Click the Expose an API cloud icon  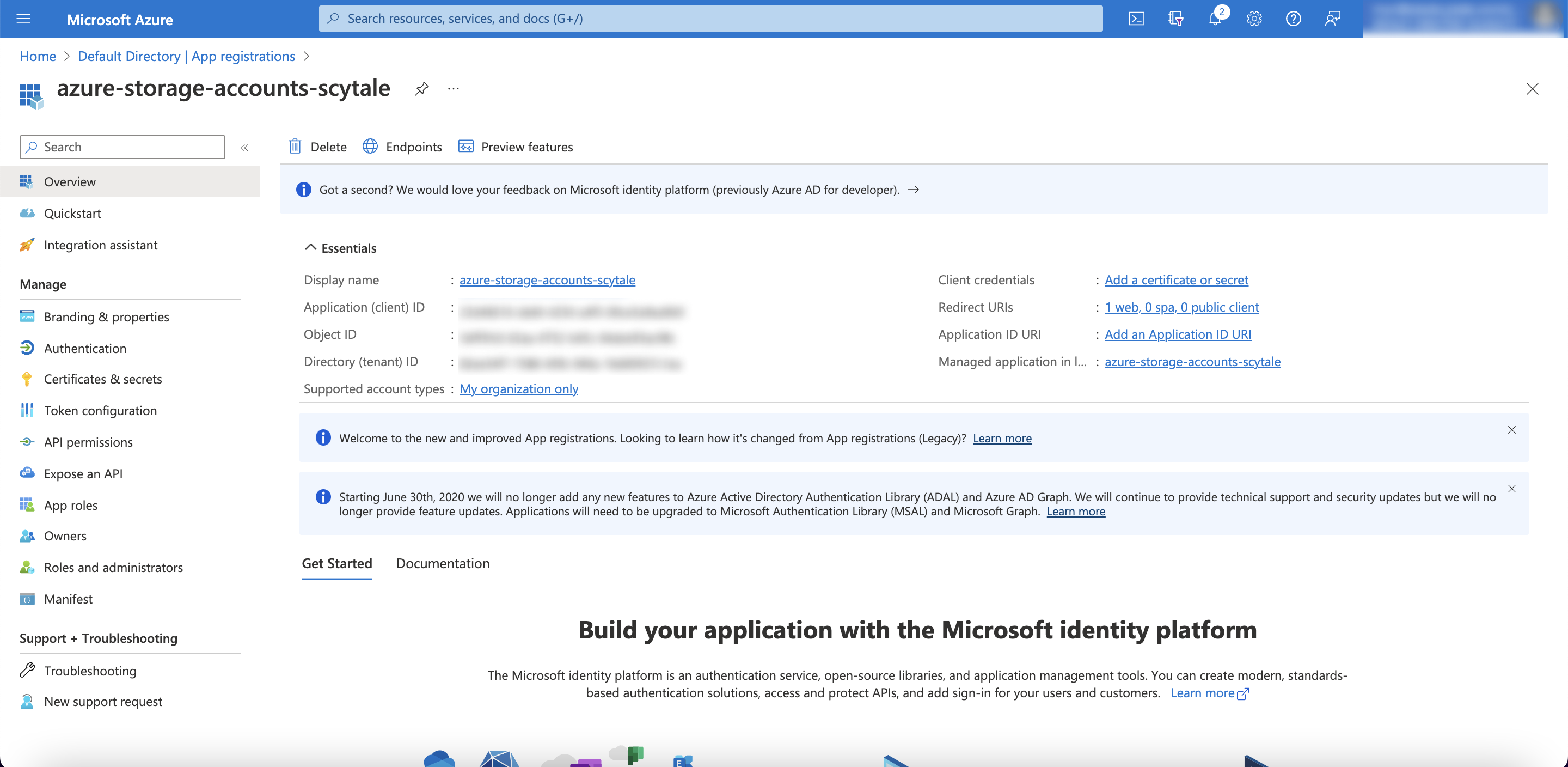27,473
